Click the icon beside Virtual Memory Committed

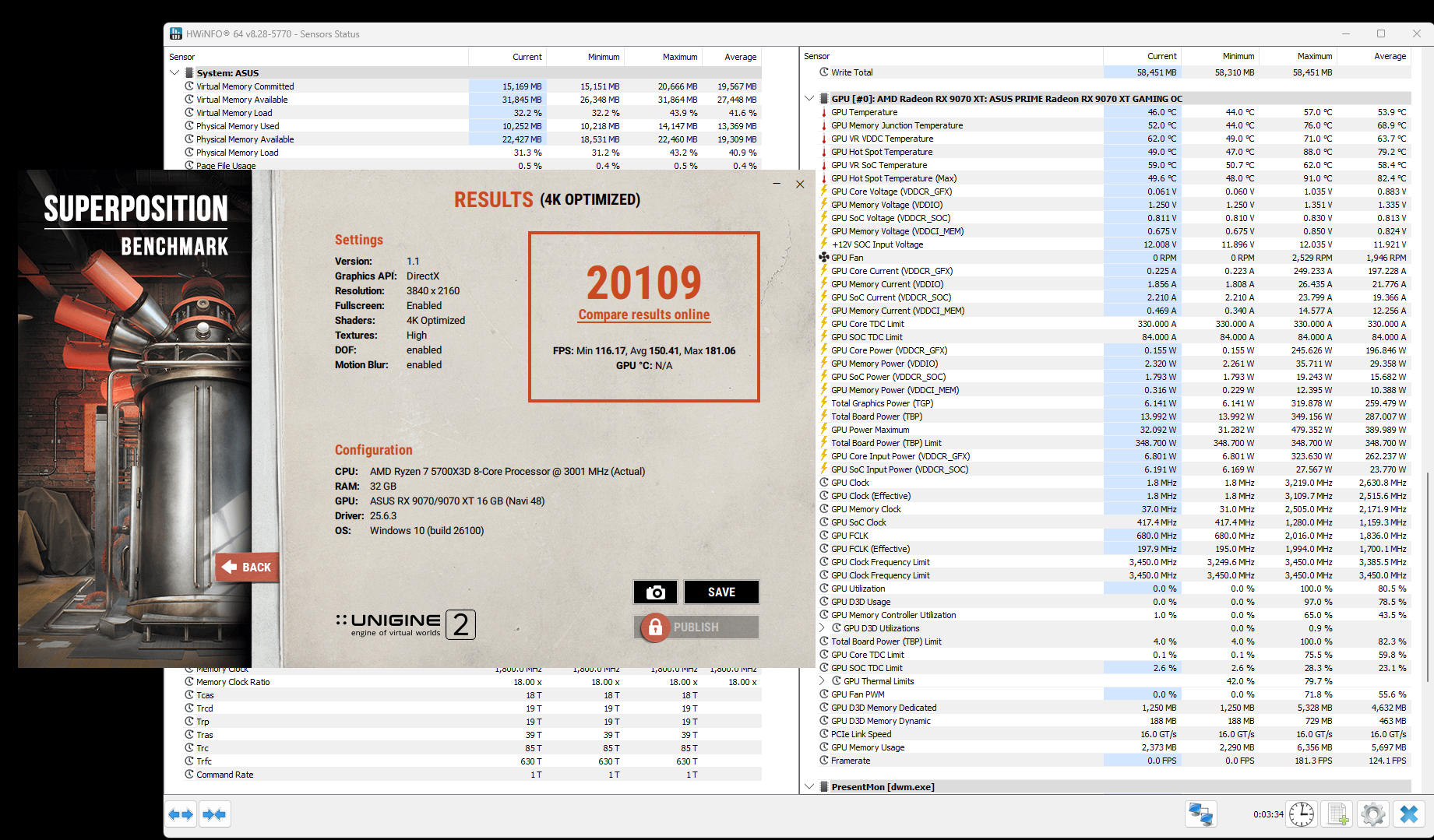pyautogui.click(x=189, y=86)
